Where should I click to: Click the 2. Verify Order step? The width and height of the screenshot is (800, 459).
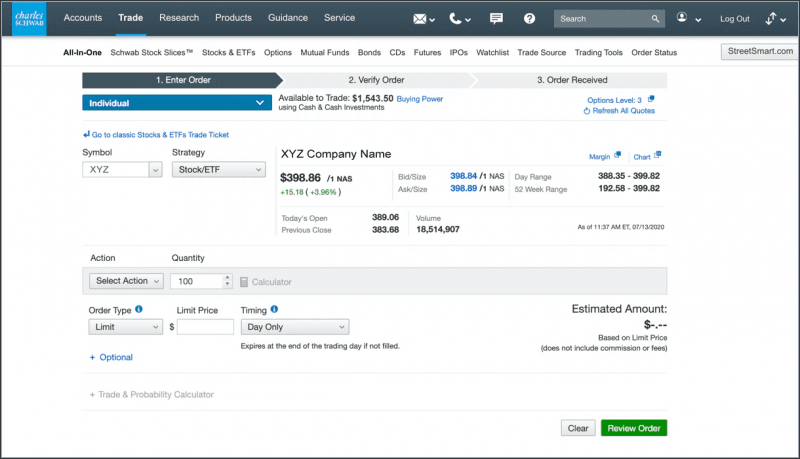(x=376, y=80)
